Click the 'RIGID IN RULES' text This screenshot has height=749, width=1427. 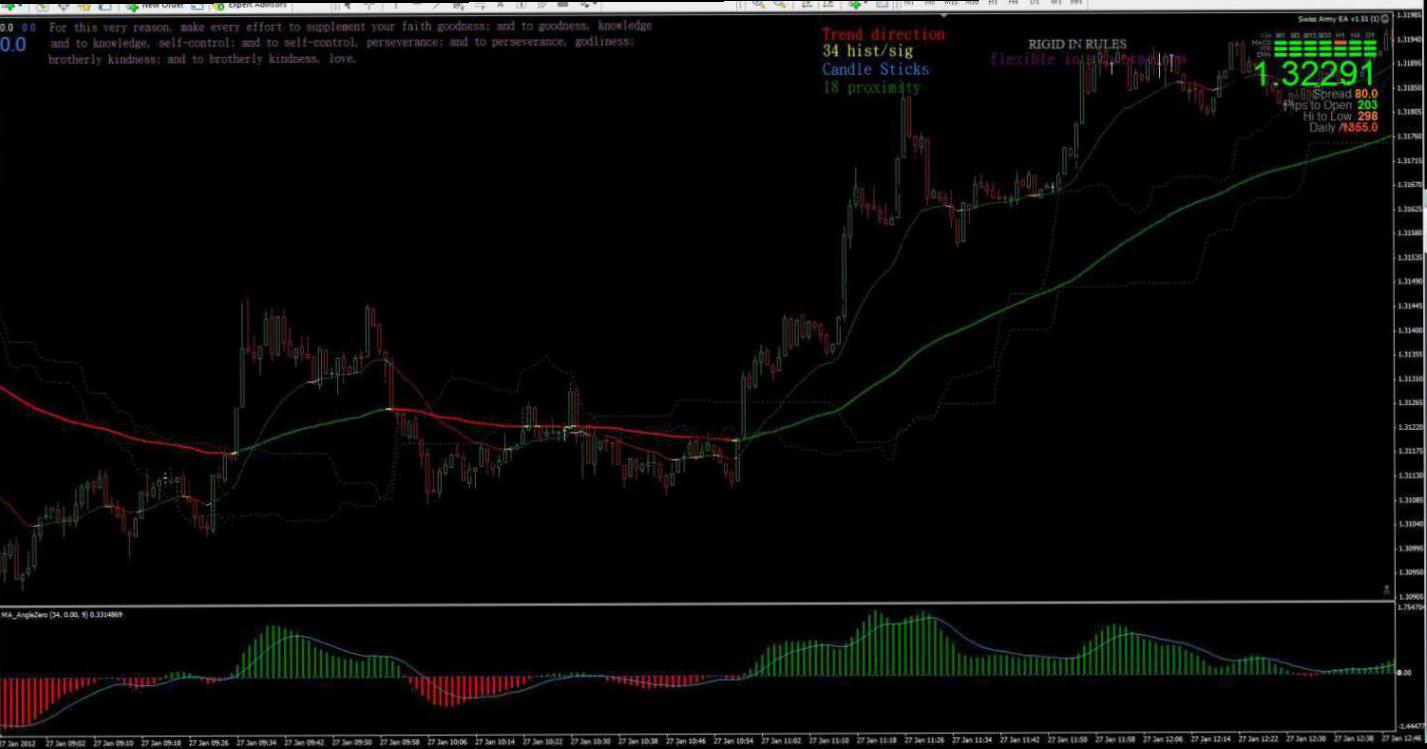point(1077,44)
